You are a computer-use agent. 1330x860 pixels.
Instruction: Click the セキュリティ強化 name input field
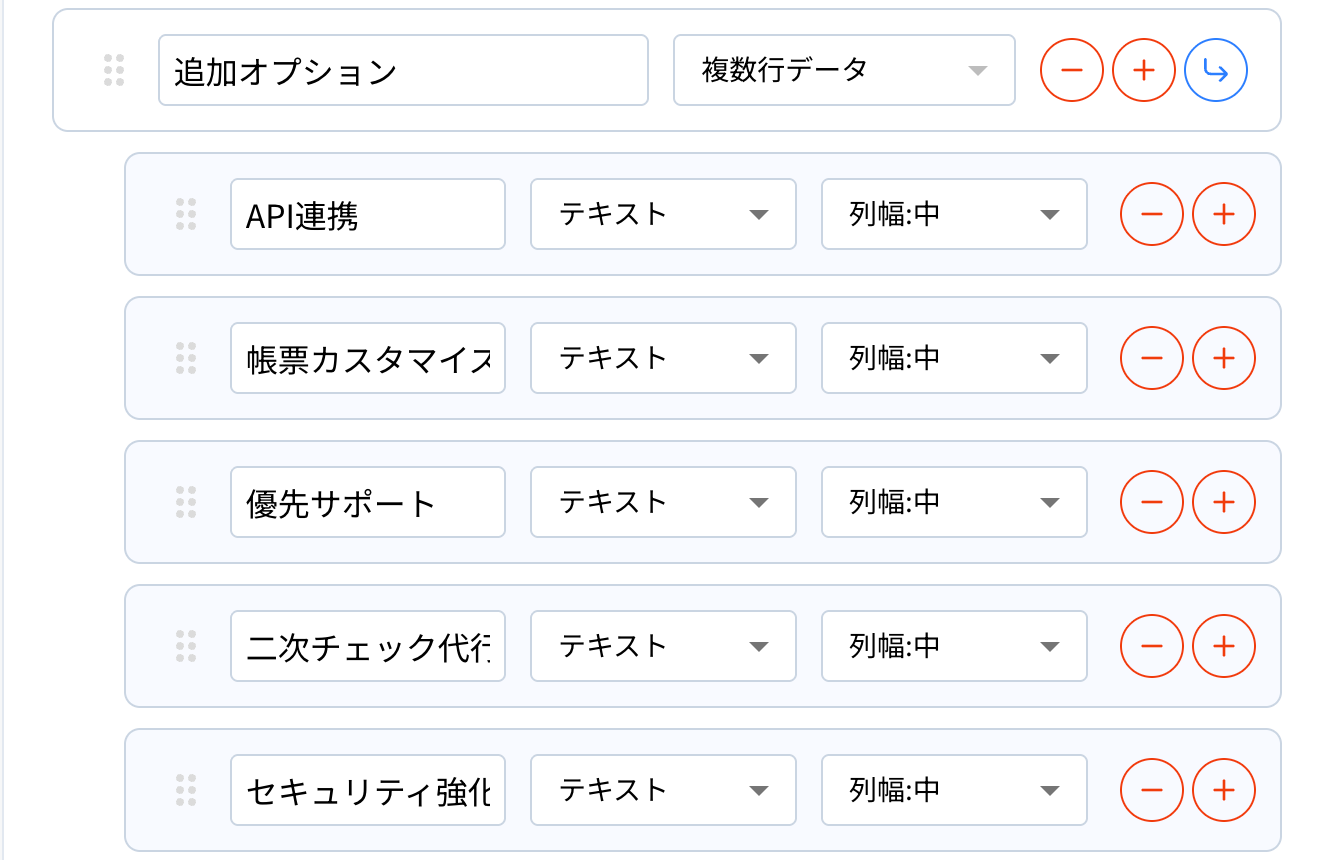pos(367,790)
